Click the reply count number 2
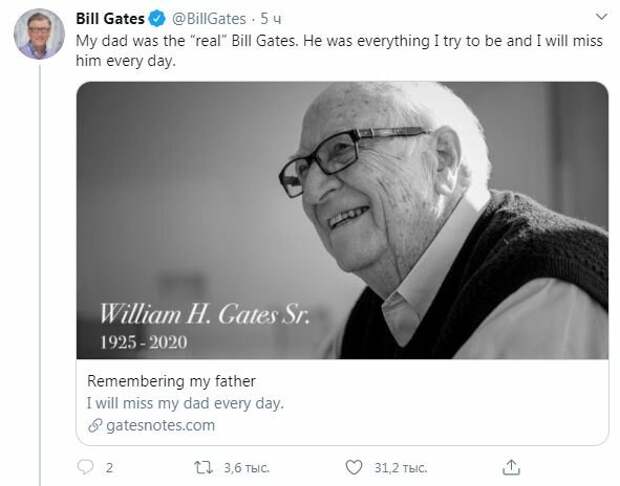Image resolution: width=620 pixels, height=486 pixels. click(x=109, y=468)
